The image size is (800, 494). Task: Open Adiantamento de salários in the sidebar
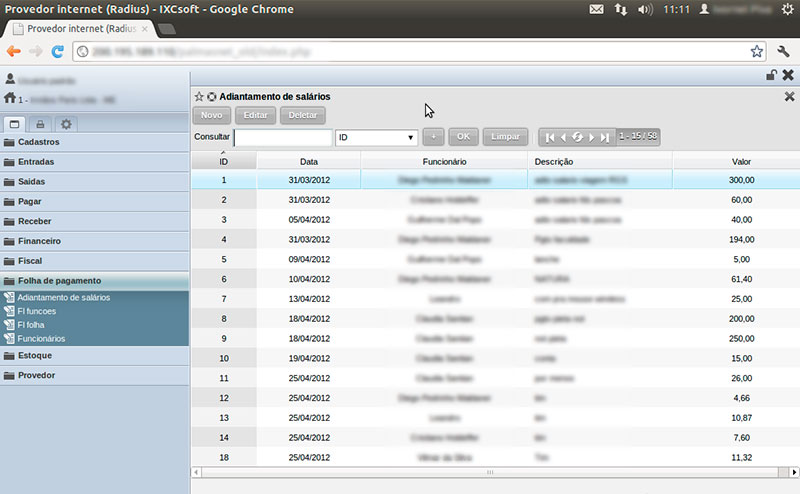coord(63,297)
